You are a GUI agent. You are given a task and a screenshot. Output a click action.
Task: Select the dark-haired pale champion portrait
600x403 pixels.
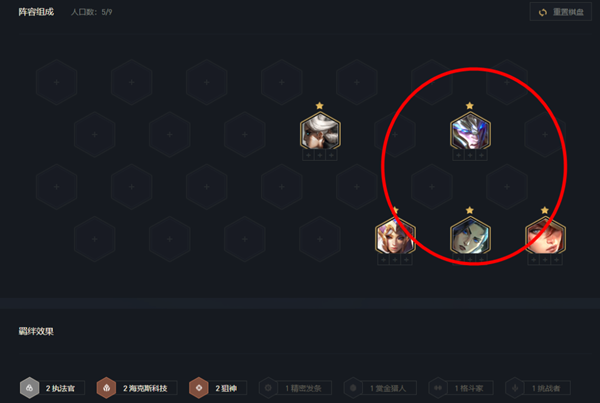point(470,235)
